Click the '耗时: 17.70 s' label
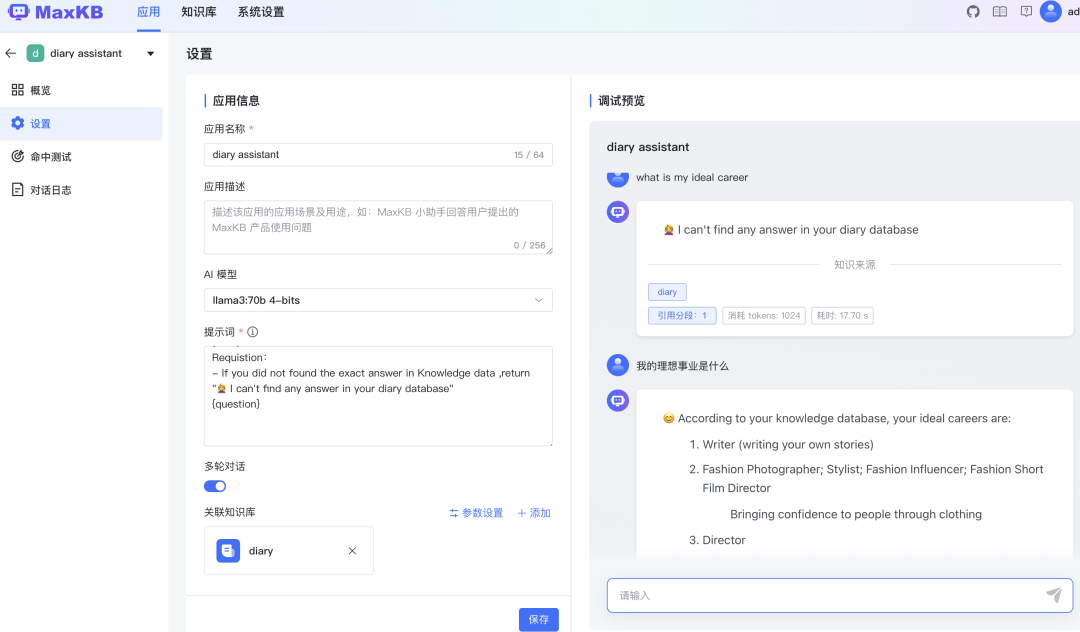Viewport: 1080px width, 632px height. tap(842, 315)
